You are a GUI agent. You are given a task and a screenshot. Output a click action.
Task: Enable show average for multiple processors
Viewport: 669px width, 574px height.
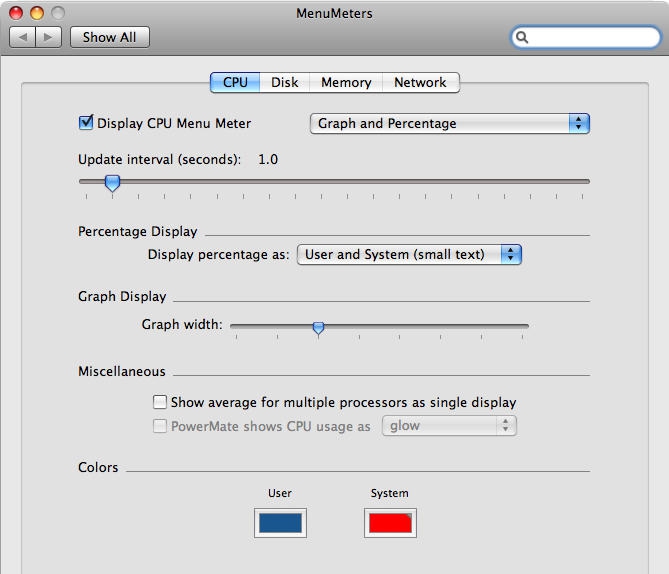point(160,402)
